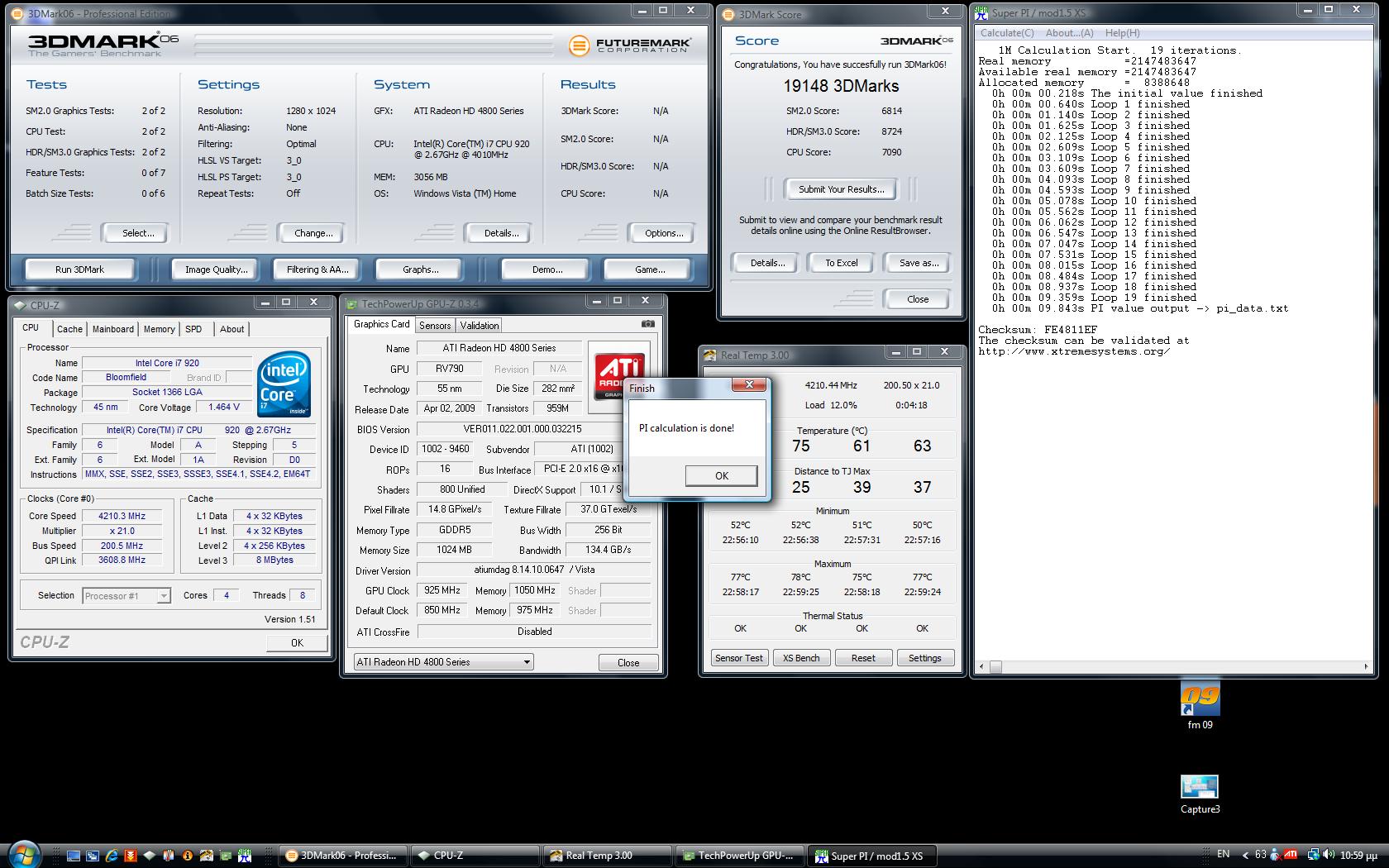Open Graphs... in 3DMark06
1389x868 pixels.
click(420, 269)
